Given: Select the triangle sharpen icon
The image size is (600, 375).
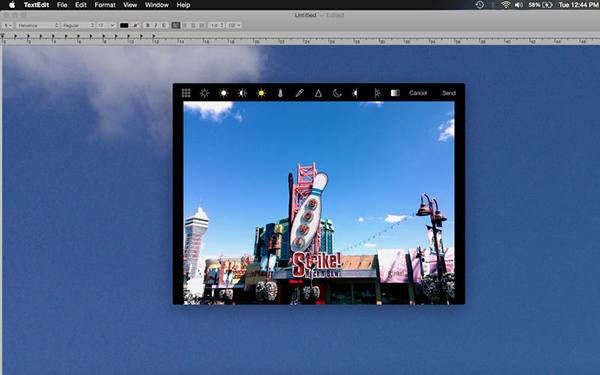Looking at the screenshot, I should click(x=318, y=93).
